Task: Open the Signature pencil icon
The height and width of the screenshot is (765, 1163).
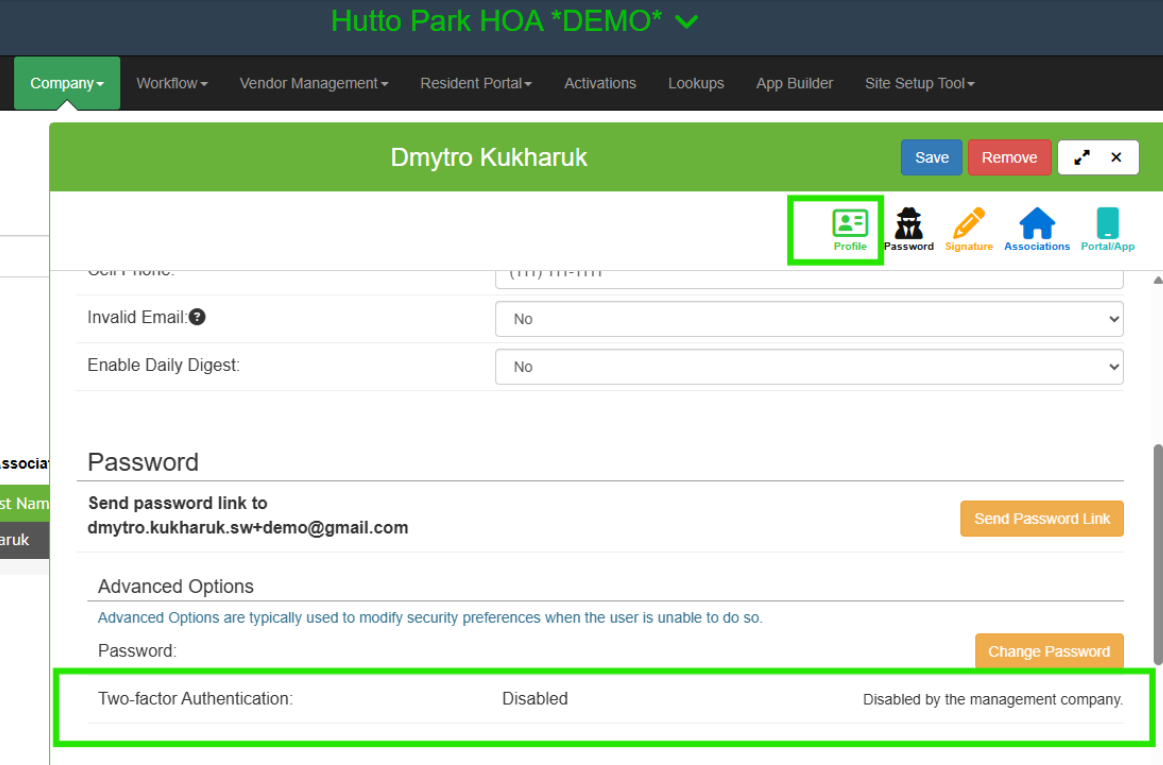Action: [968, 229]
